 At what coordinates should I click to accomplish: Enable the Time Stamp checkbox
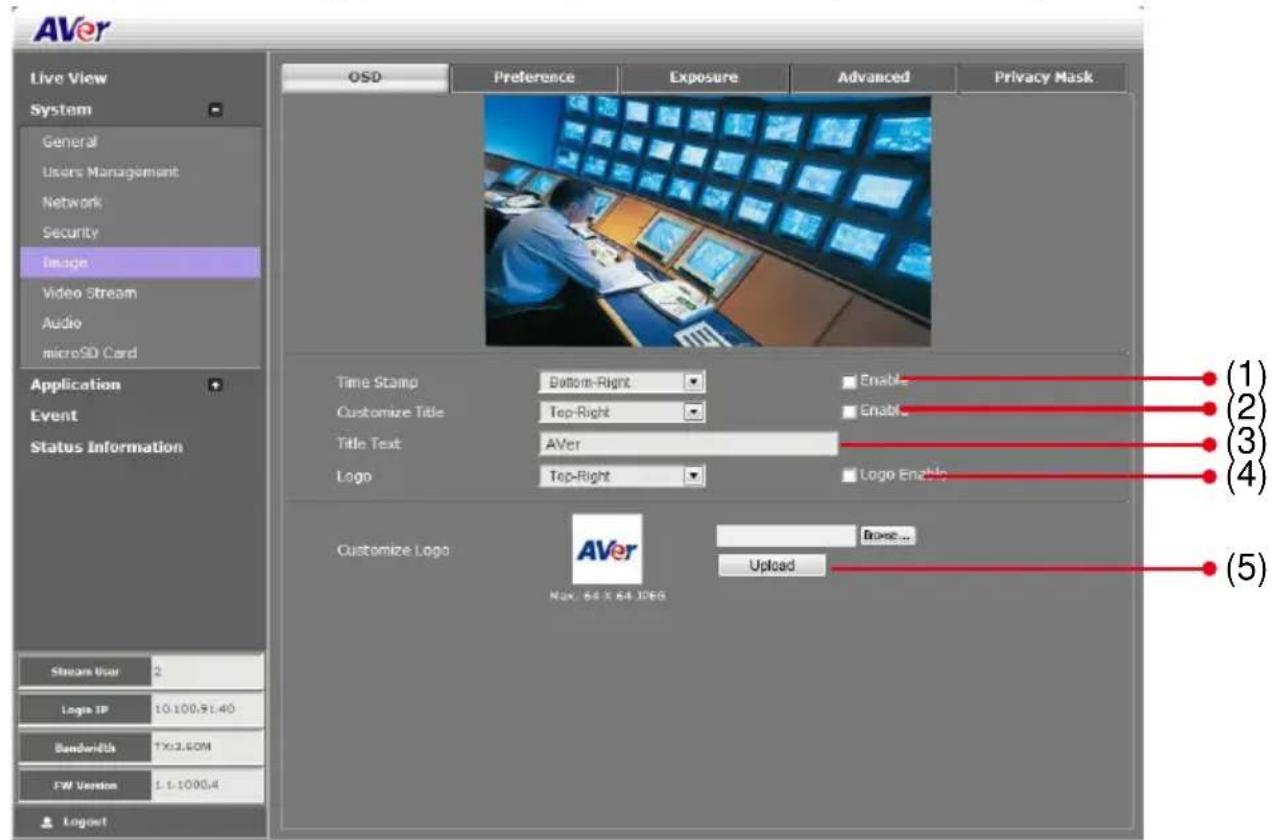click(x=849, y=381)
